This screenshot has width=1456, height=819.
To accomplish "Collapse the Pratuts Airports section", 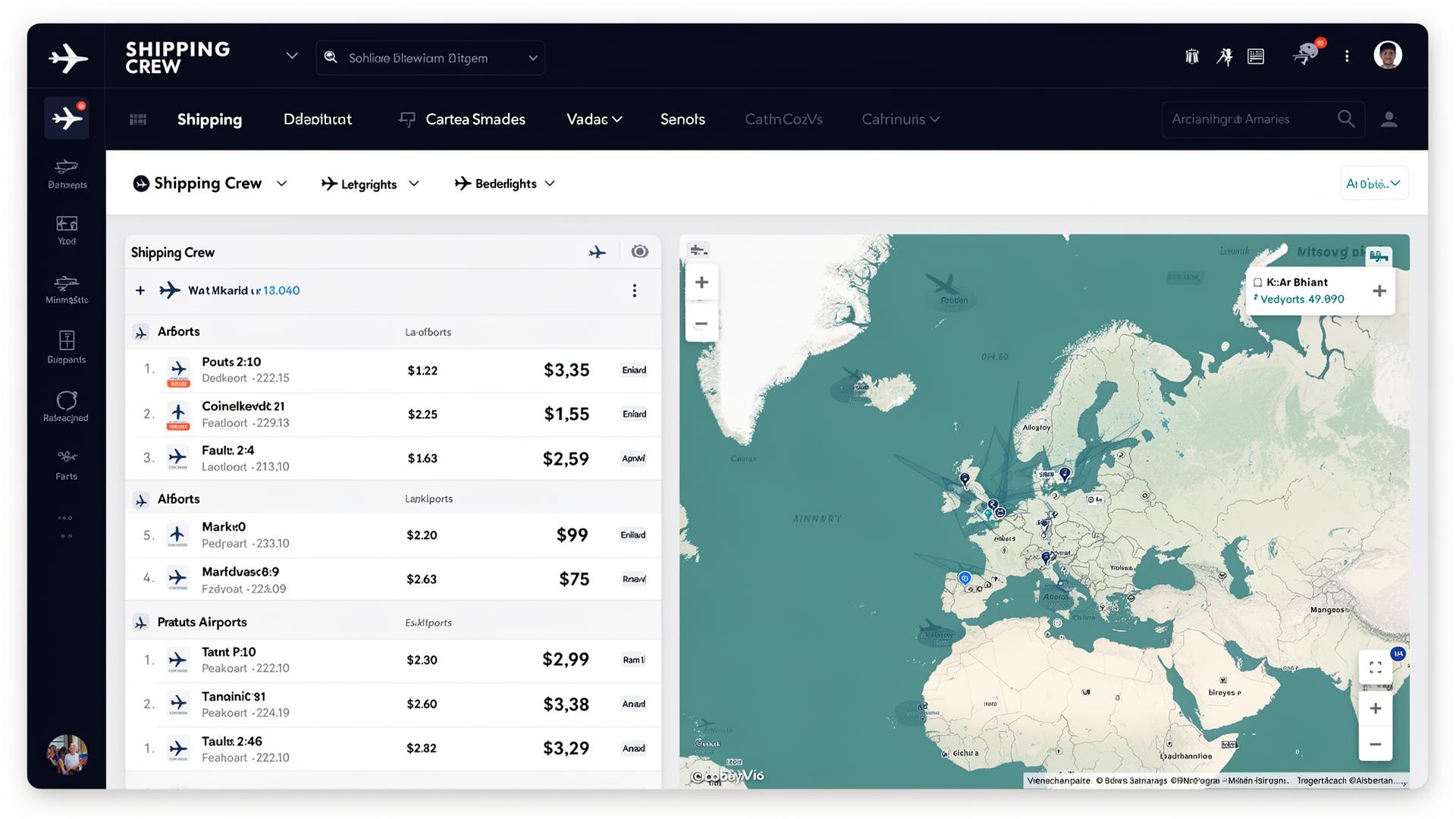I will click(393, 623).
